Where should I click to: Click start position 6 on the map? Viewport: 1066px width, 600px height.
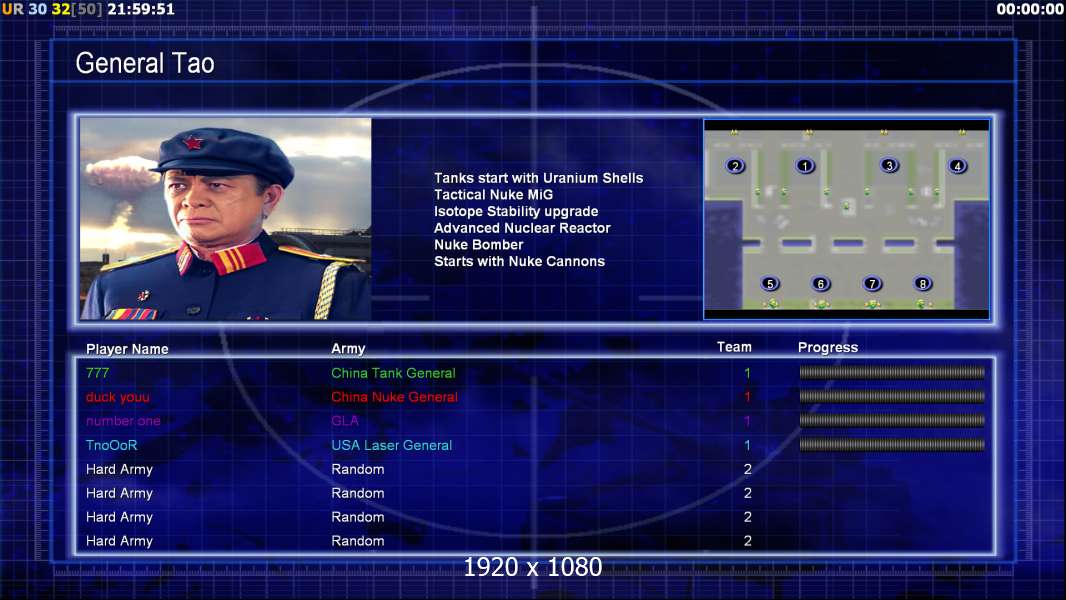pyautogui.click(x=821, y=283)
